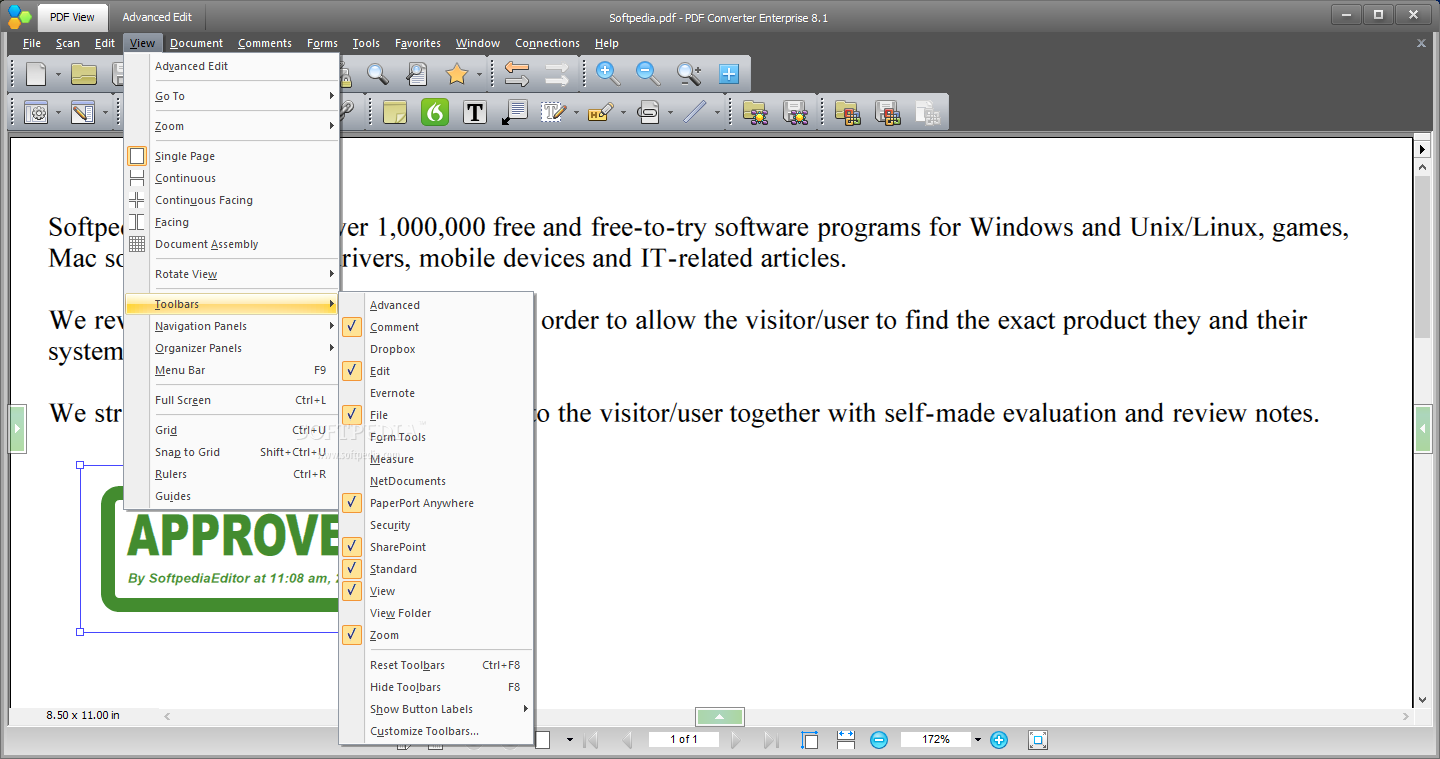Image resolution: width=1440 pixels, height=759 pixels.
Task: Click the Favorites star icon
Action: [x=457, y=74]
